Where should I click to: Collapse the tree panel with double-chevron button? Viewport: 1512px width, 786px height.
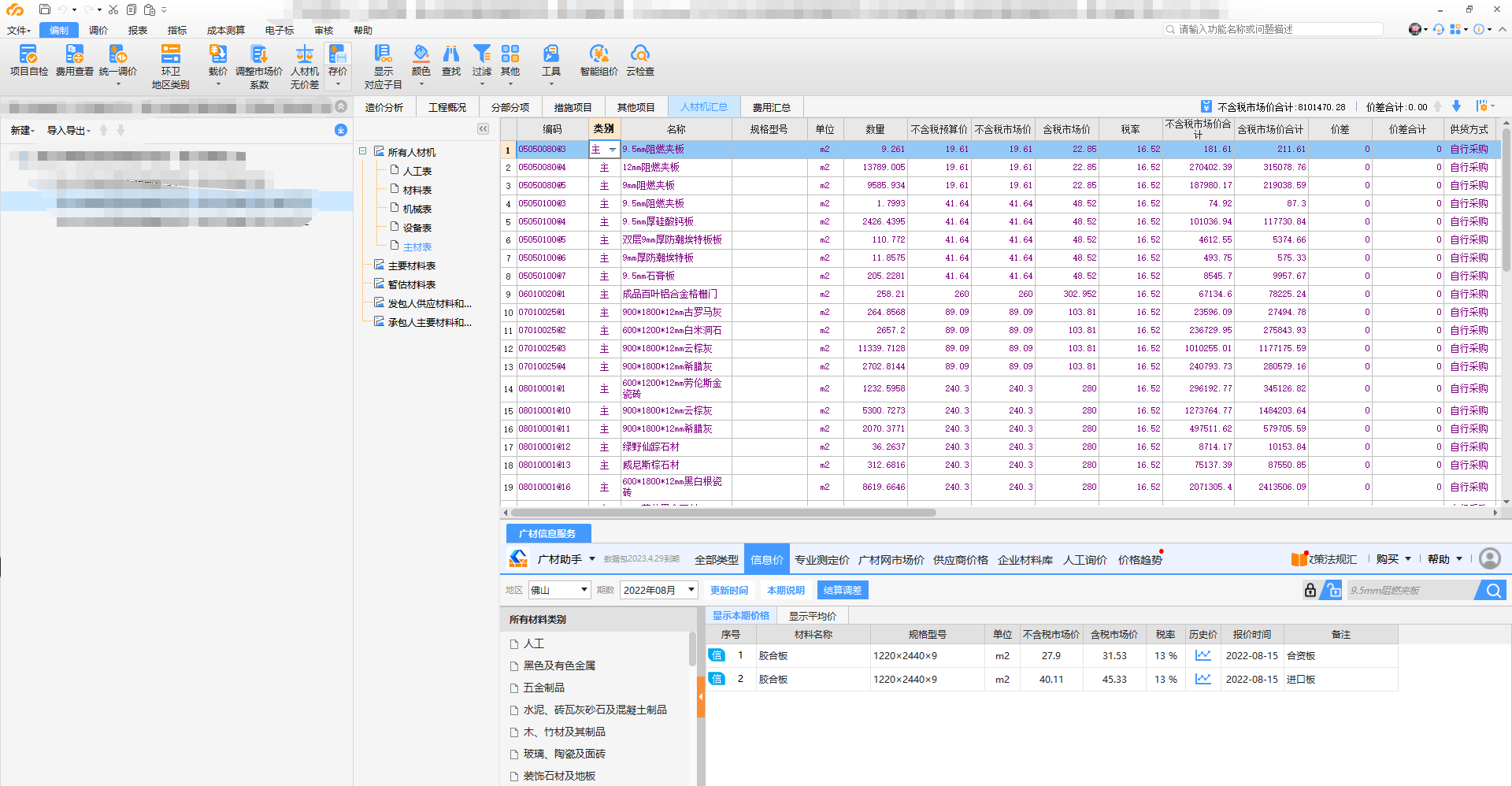(x=483, y=128)
